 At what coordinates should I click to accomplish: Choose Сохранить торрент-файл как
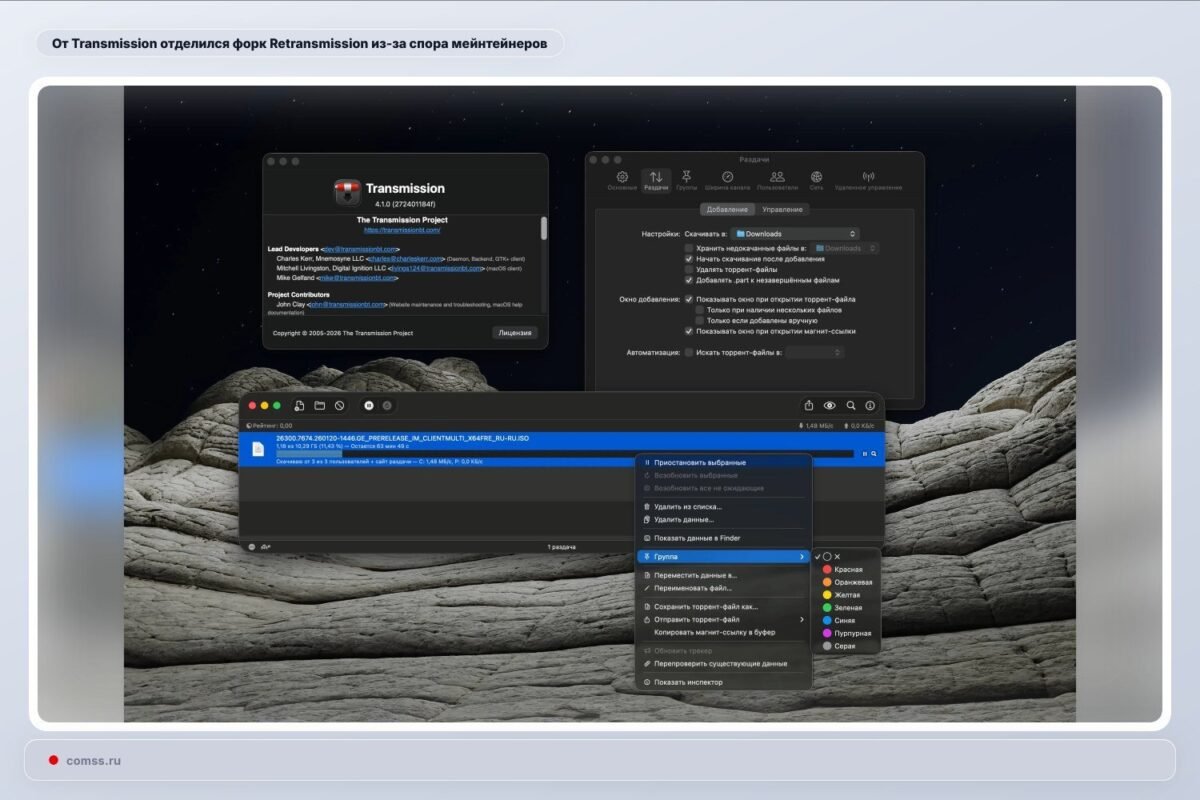pos(723,606)
